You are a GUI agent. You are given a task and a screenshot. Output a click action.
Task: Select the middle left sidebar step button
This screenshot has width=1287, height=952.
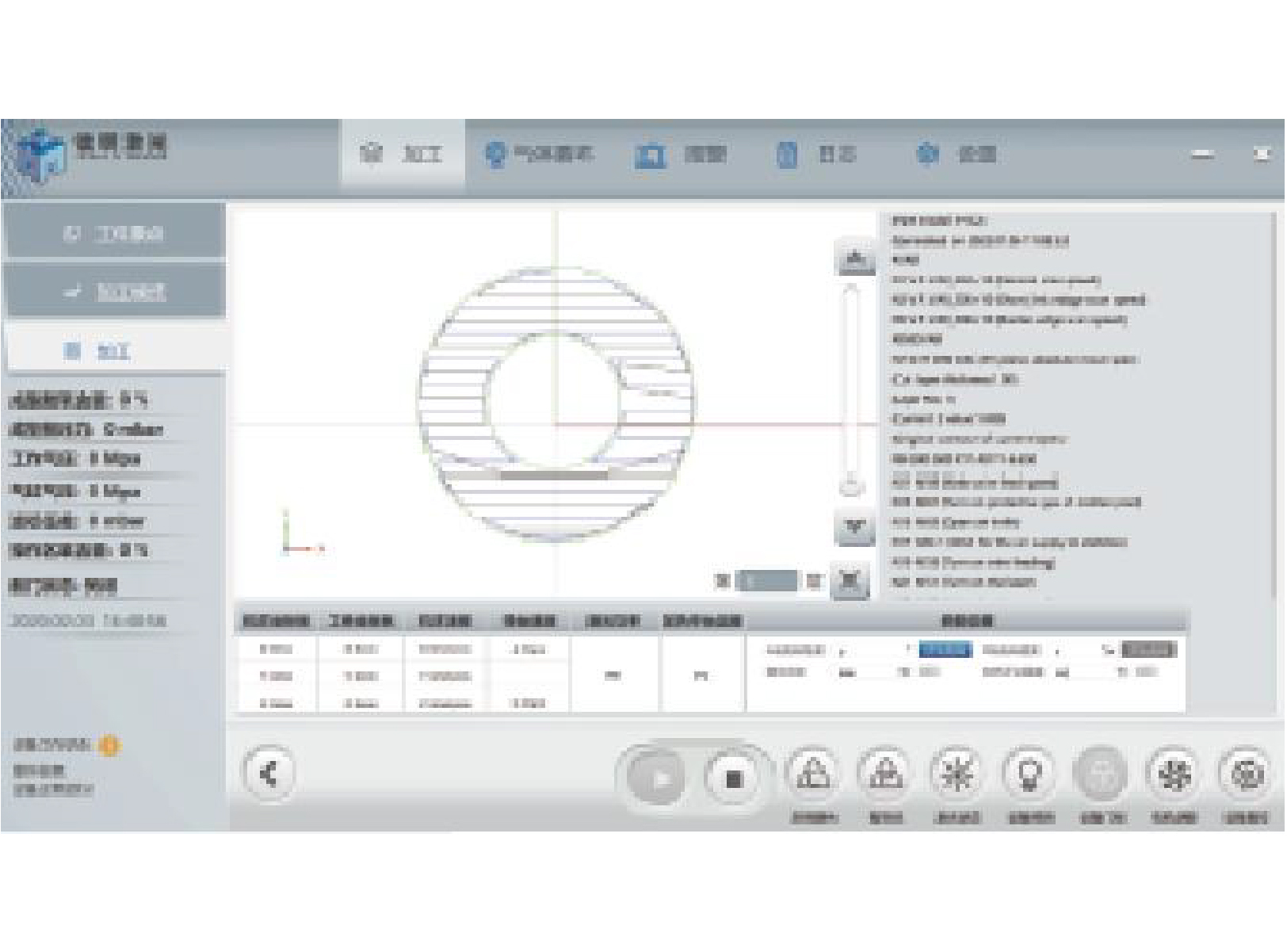pyautogui.click(x=115, y=291)
